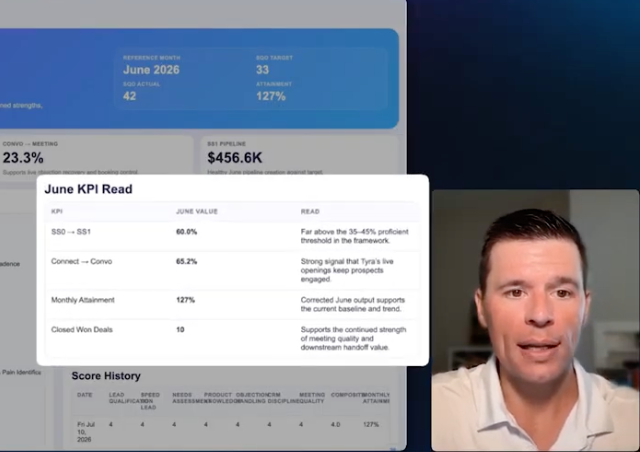Click the DATE column header in Score History
640x452 pixels.
click(x=84, y=395)
